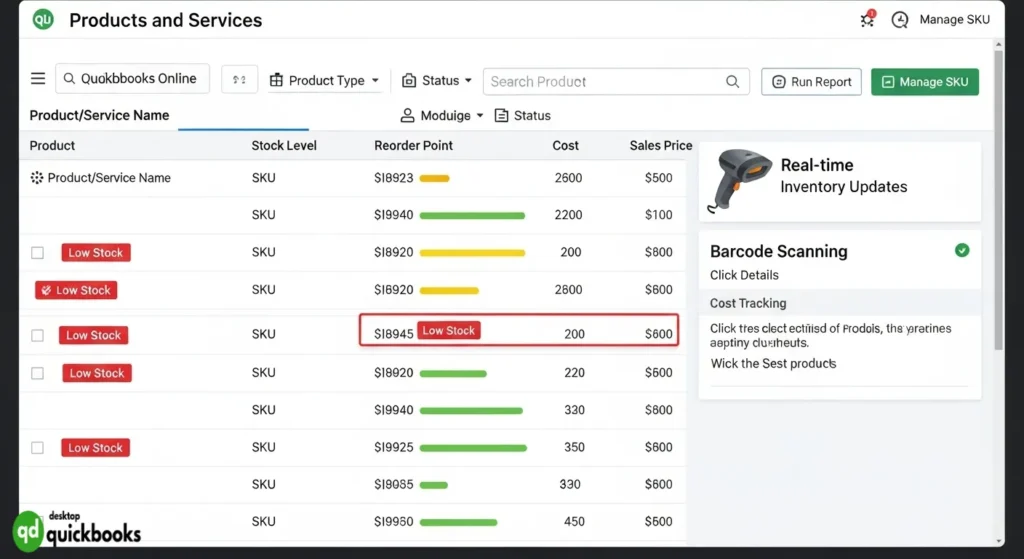Image resolution: width=1024 pixels, height=559 pixels.
Task: Select the Product/Service Name tab
Action: coord(99,116)
